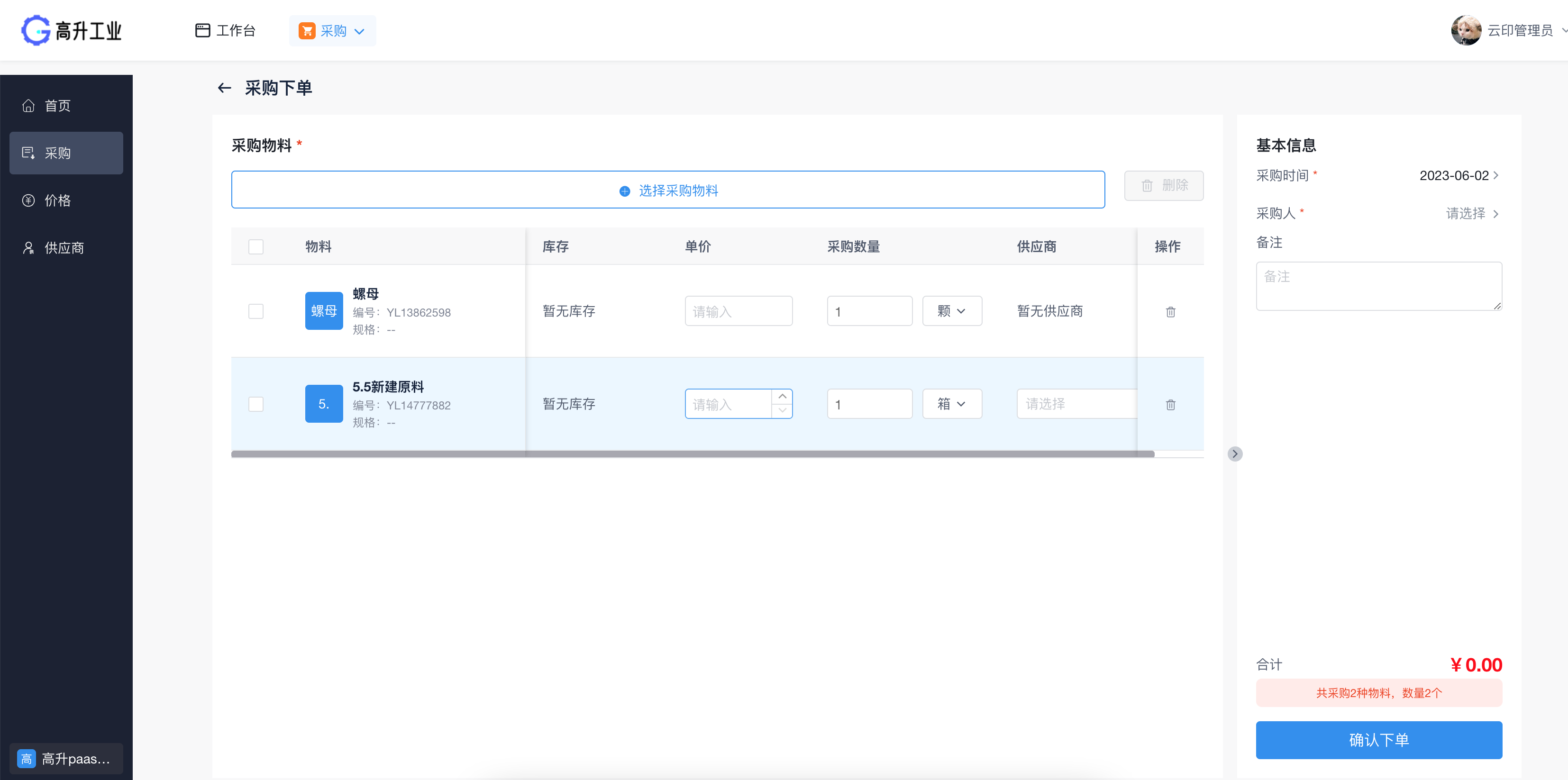Screen dimensions: 1568x780
Task: Open the 颗 unit dropdown
Action: (952, 311)
